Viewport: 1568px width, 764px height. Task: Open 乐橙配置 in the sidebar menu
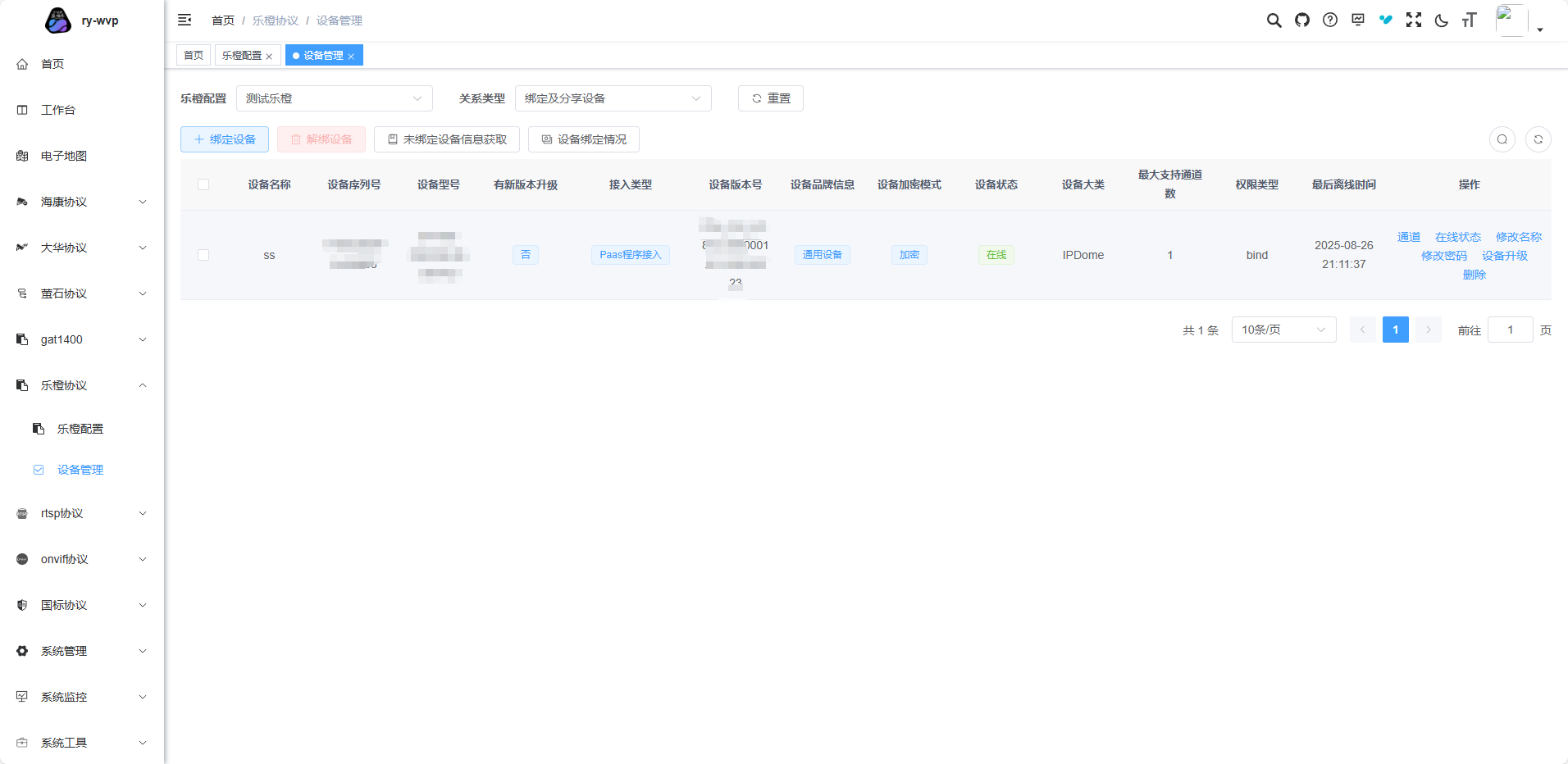(x=80, y=429)
